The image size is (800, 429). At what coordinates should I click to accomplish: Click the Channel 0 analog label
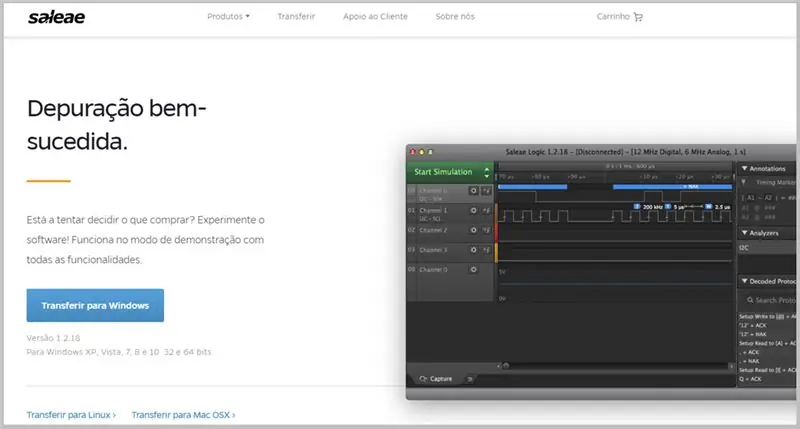tap(433, 269)
